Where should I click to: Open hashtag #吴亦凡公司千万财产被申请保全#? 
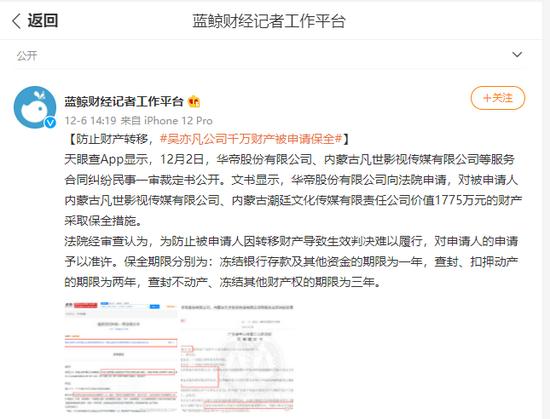[x=251, y=139]
